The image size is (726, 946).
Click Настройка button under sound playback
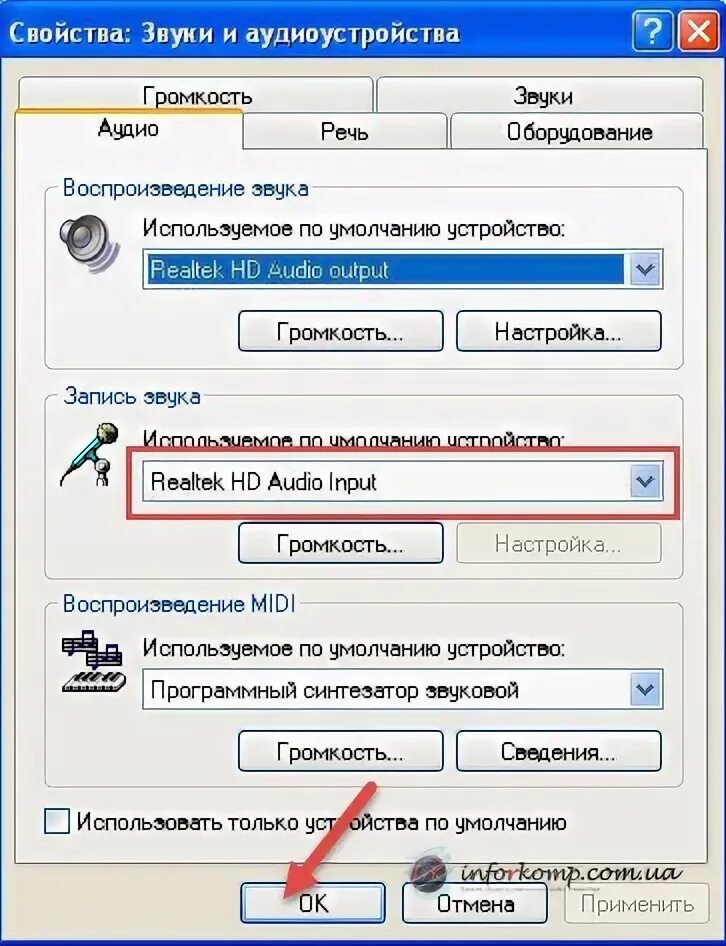pos(559,331)
